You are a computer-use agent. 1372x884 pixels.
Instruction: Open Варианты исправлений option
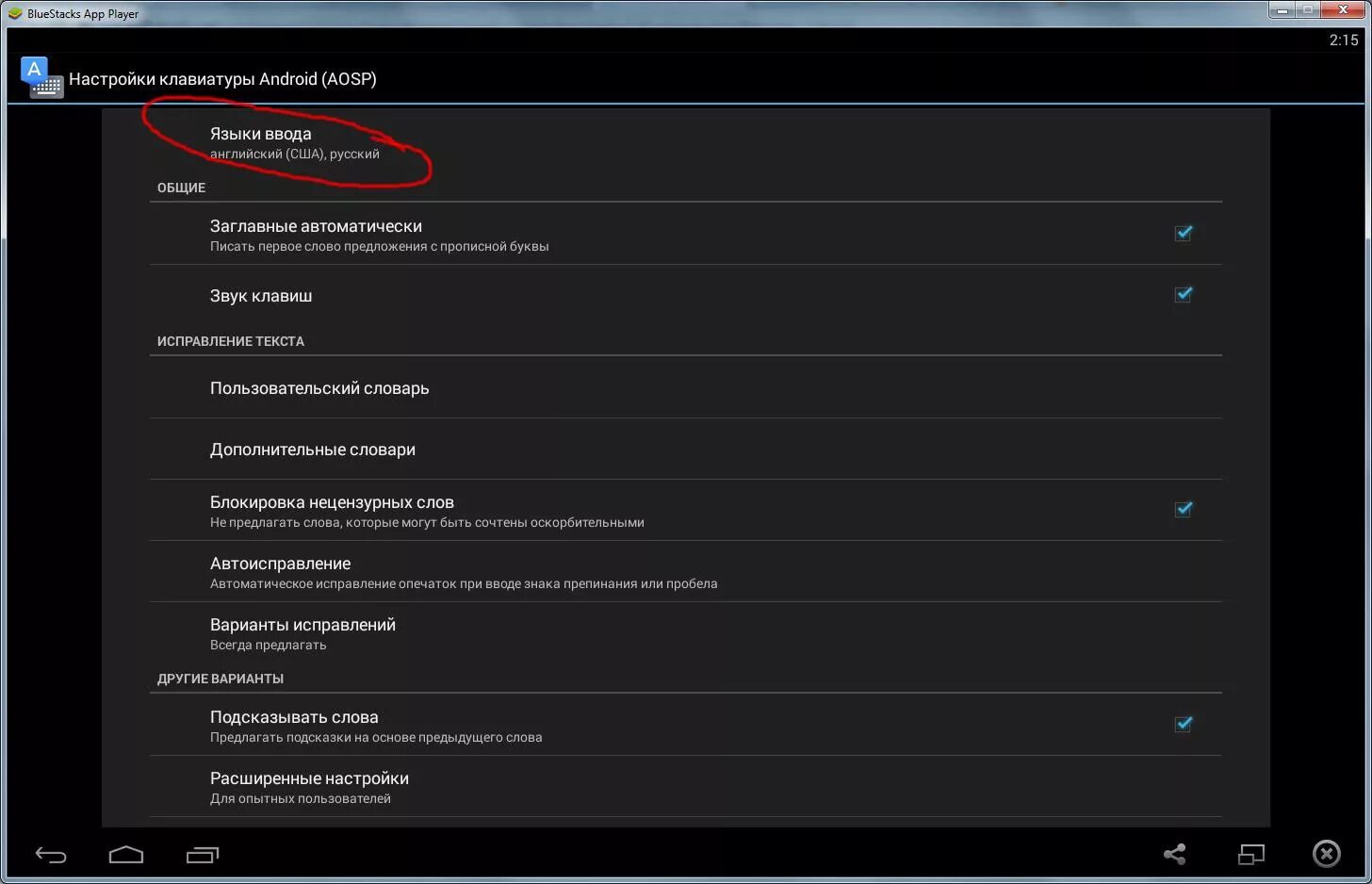click(685, 633)
